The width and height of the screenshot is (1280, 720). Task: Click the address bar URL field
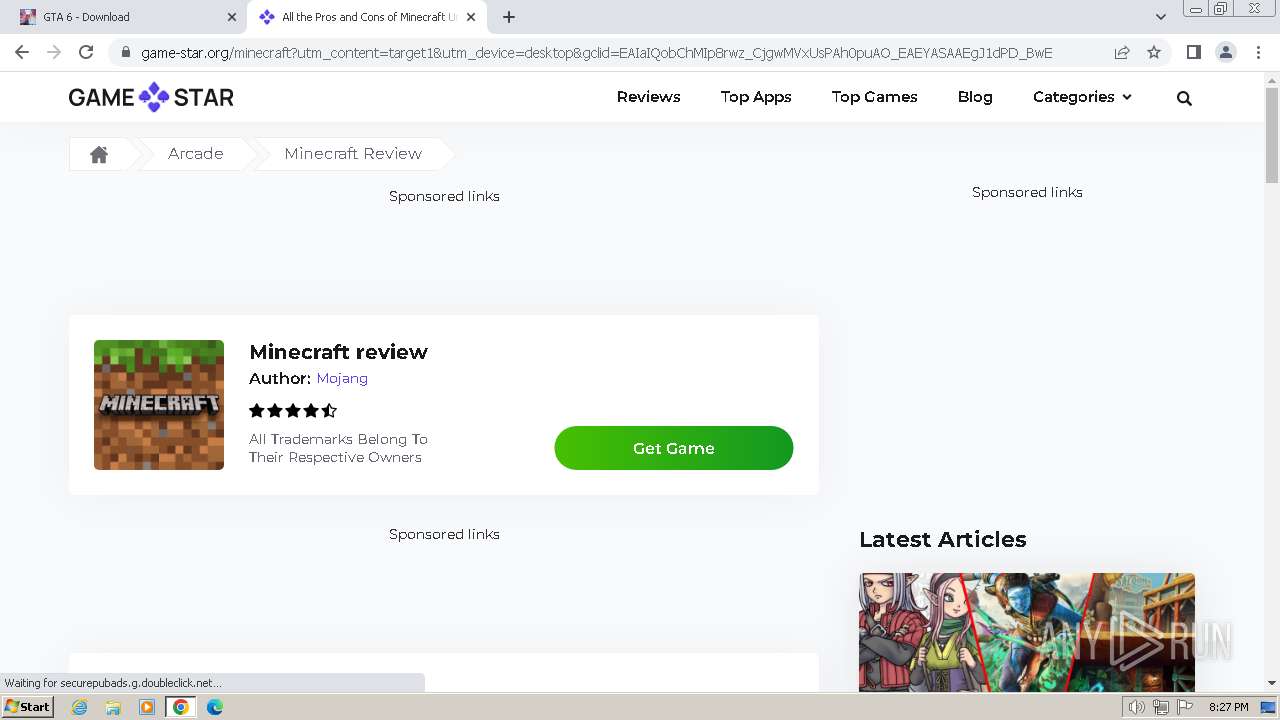[596, 53]
